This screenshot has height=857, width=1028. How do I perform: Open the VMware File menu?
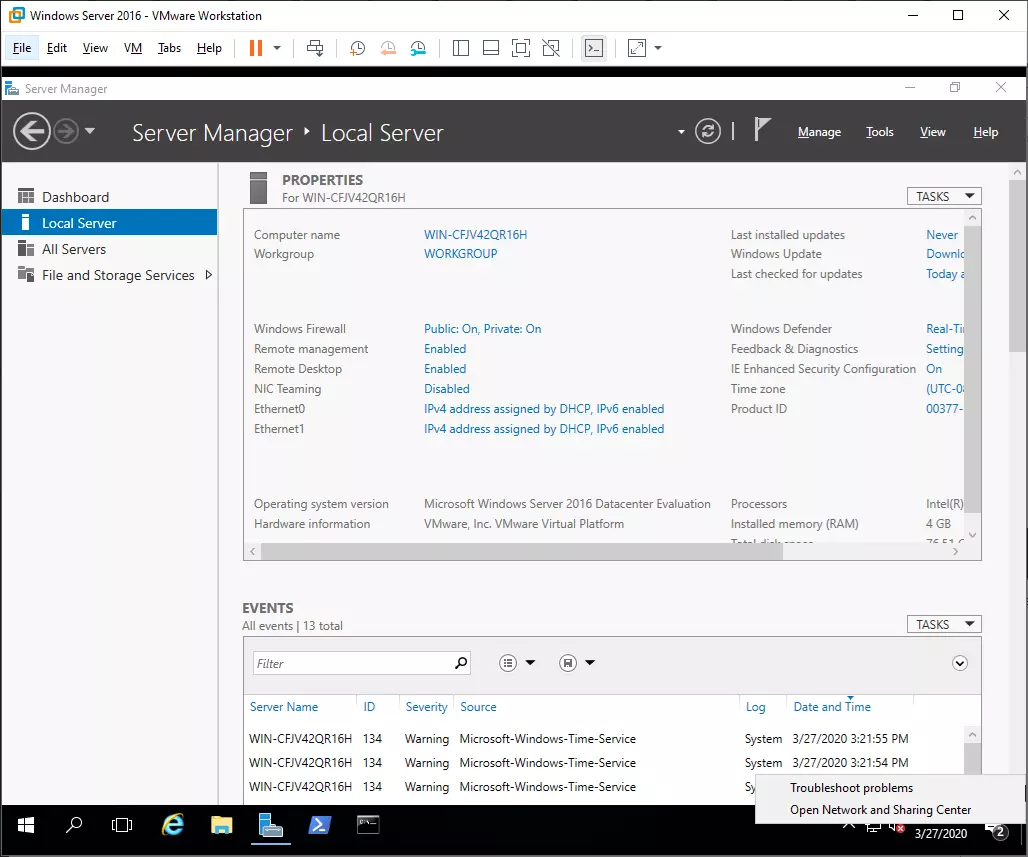(x=22, y=48)
